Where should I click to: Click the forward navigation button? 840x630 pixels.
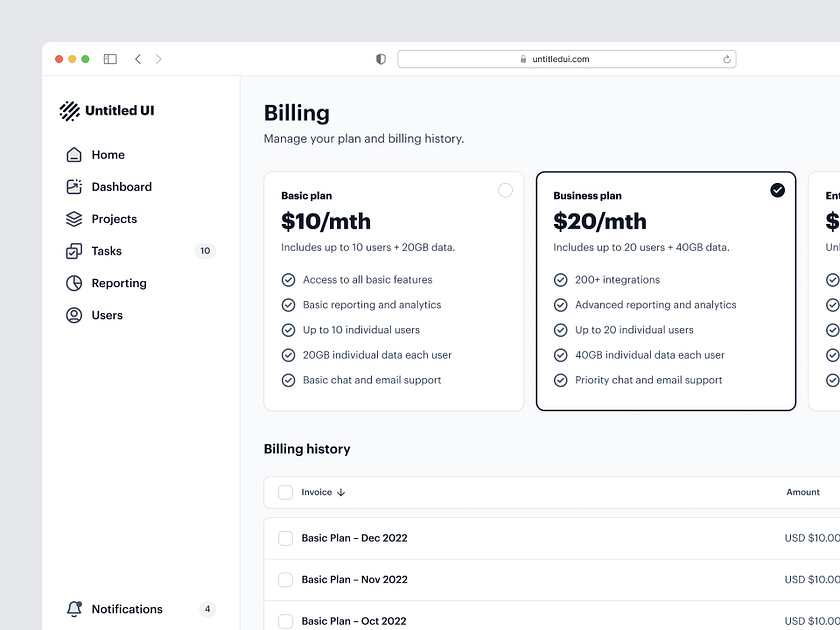[158, 59]
